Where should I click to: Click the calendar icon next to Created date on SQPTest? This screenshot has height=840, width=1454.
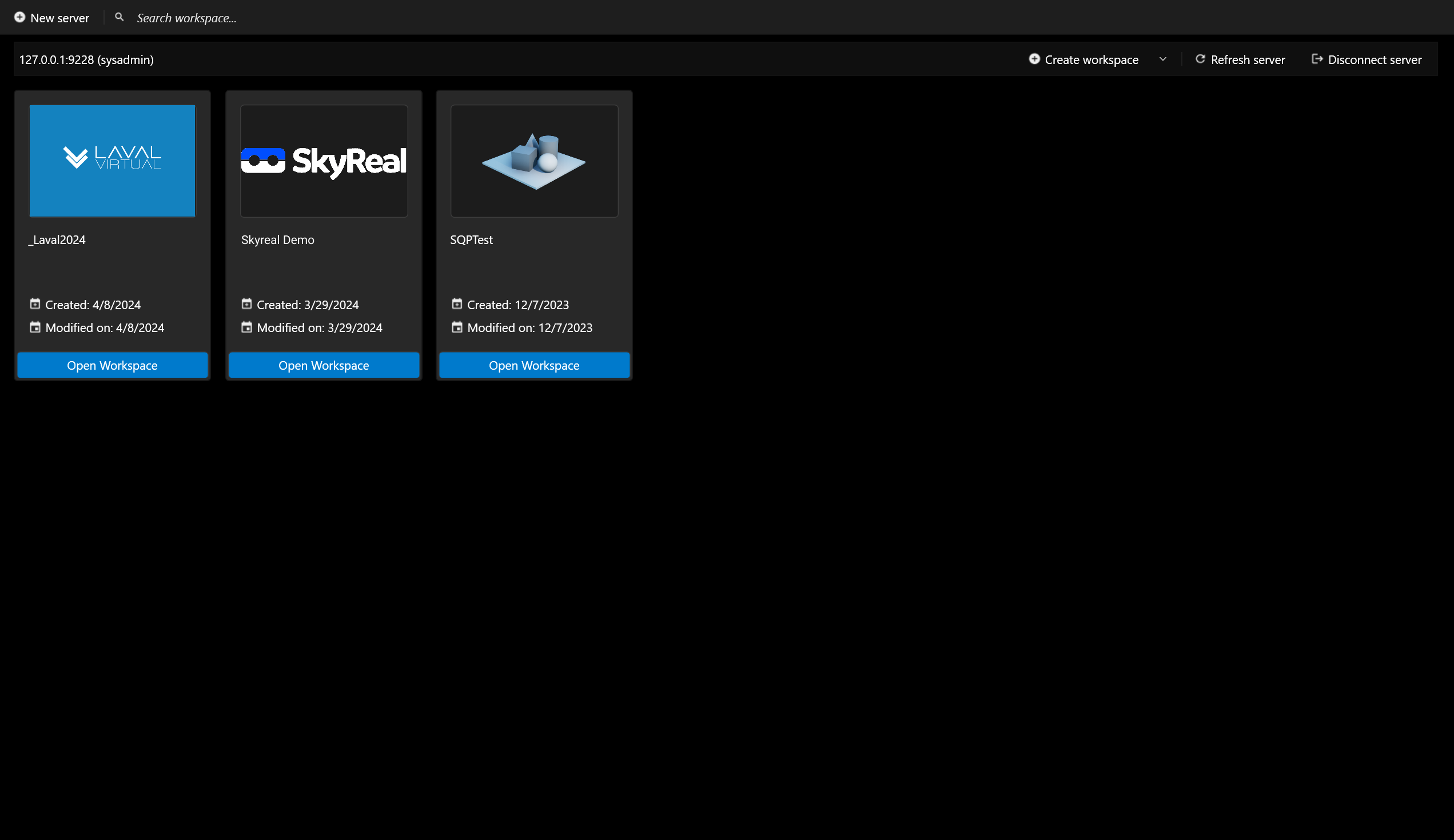point(457,304)
